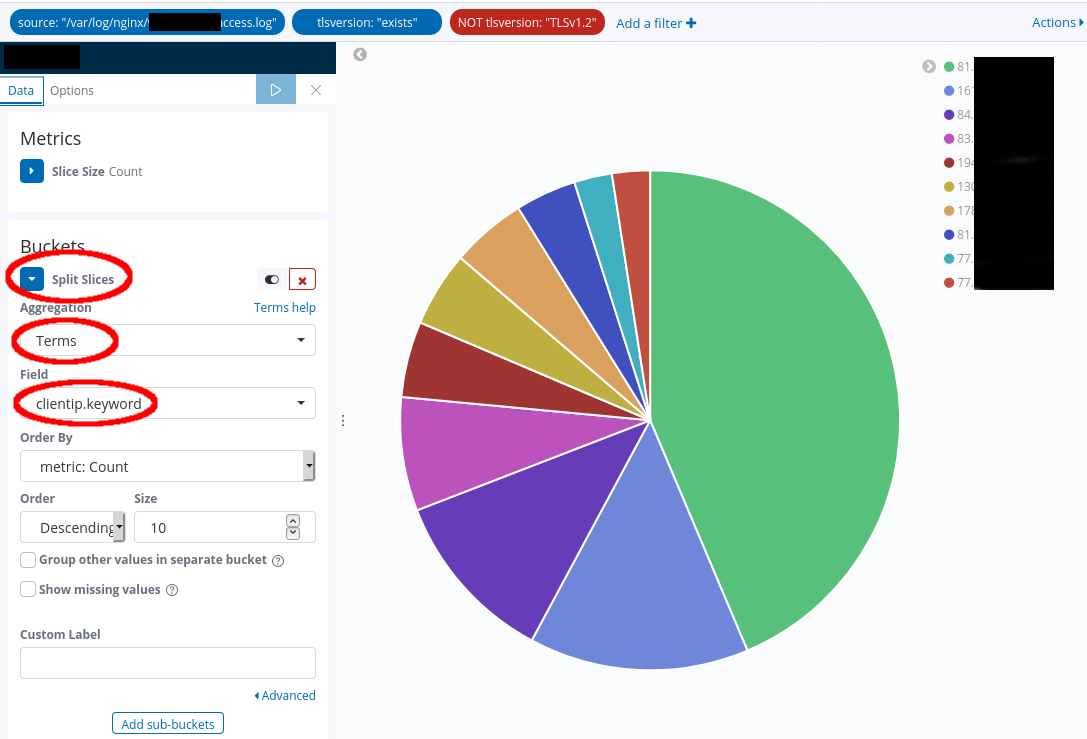Click the three-dot panel resize handle
The width and height of the screenshot is (1087, 739).
(x=342, y=421)
